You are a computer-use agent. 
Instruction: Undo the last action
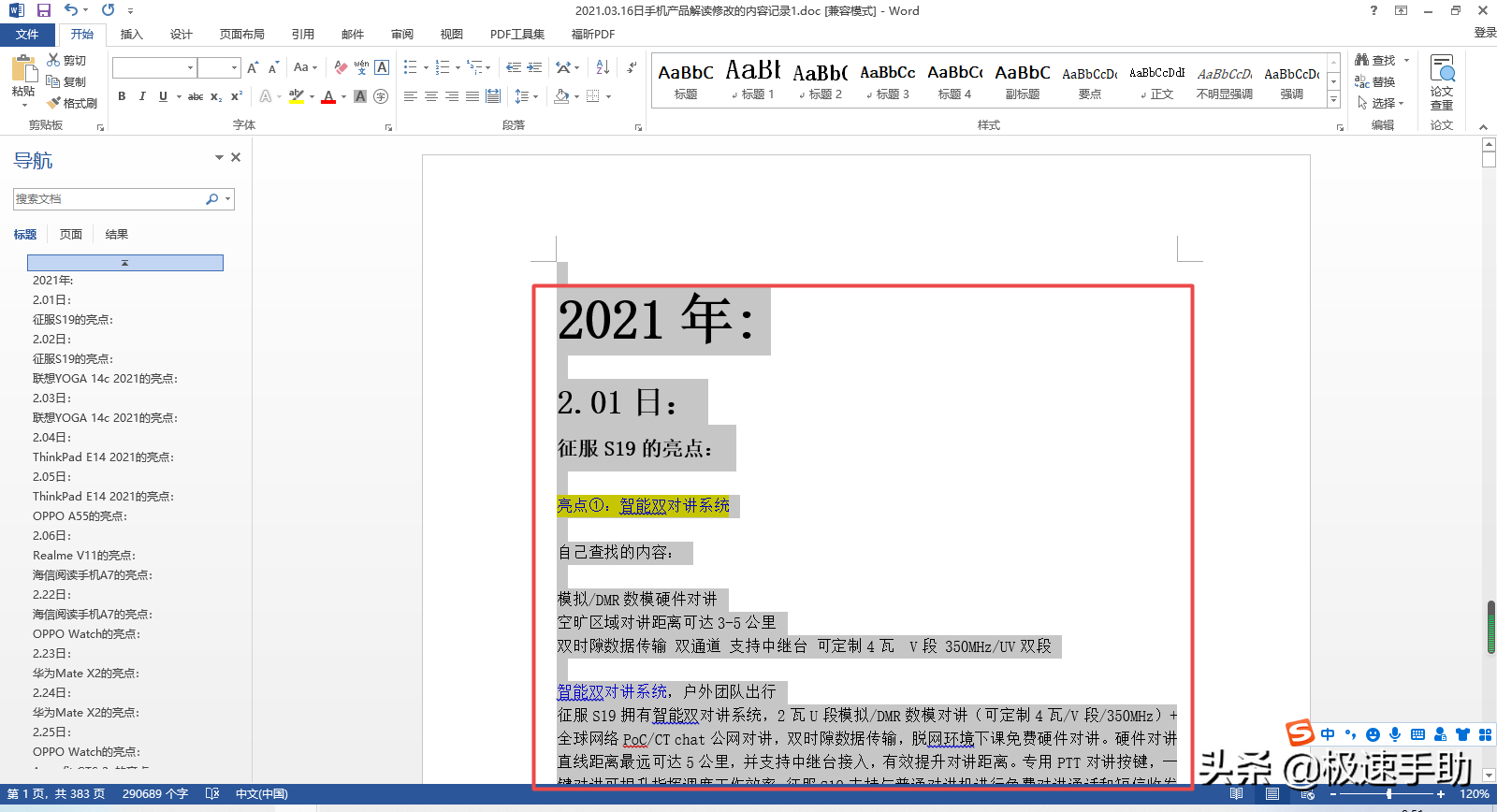click(x=71, y=10)
